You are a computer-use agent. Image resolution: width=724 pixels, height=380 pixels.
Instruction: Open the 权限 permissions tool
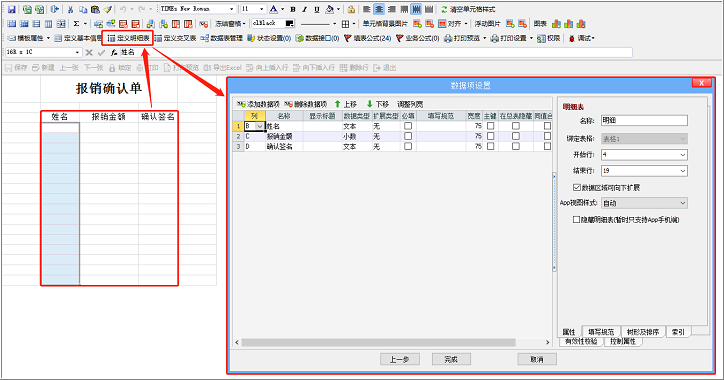tap(549, 38)
